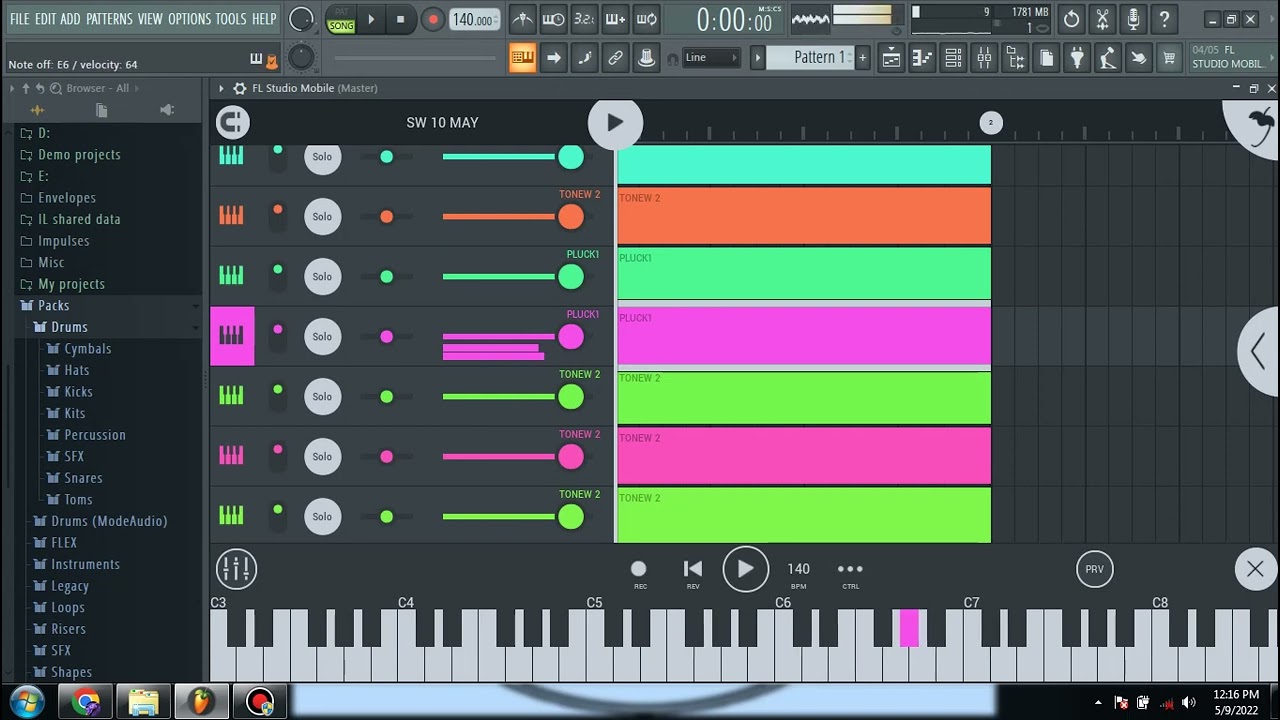Click the microphone one-click recording icon
Screen dimensions: 1280x720
[1133, 19]
